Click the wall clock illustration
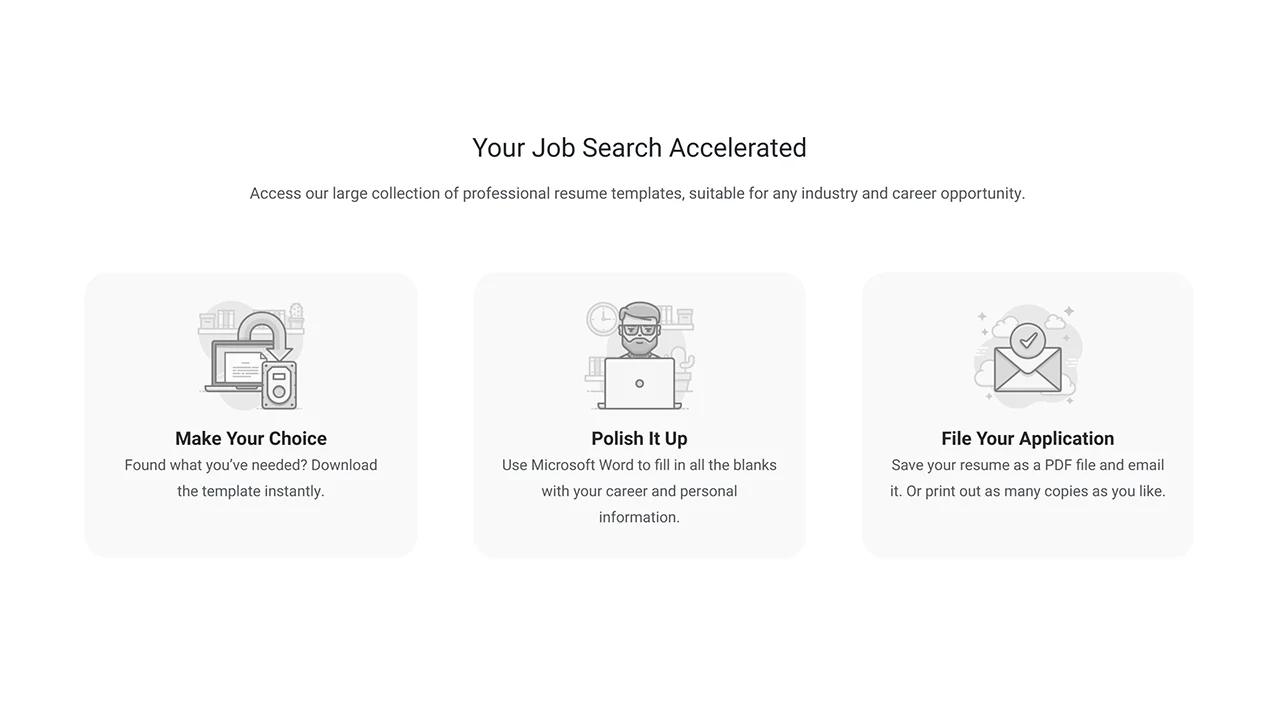Screen dimensions: 1280x720 602,318
